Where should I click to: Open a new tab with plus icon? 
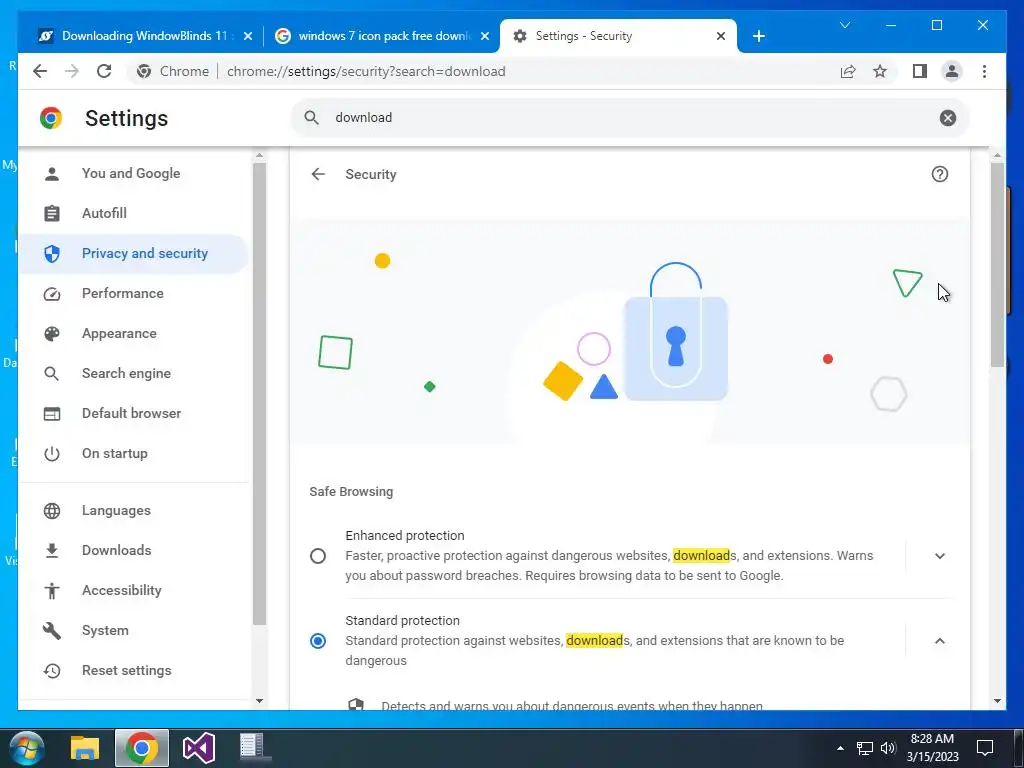click(x=758, y=36)
